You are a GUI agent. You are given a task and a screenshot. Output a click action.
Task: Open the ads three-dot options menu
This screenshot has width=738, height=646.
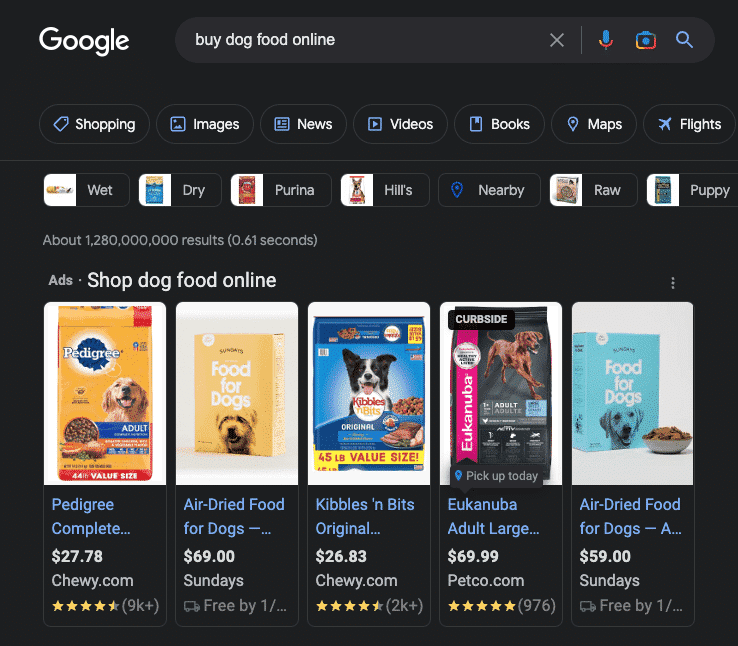coord(673,283)
